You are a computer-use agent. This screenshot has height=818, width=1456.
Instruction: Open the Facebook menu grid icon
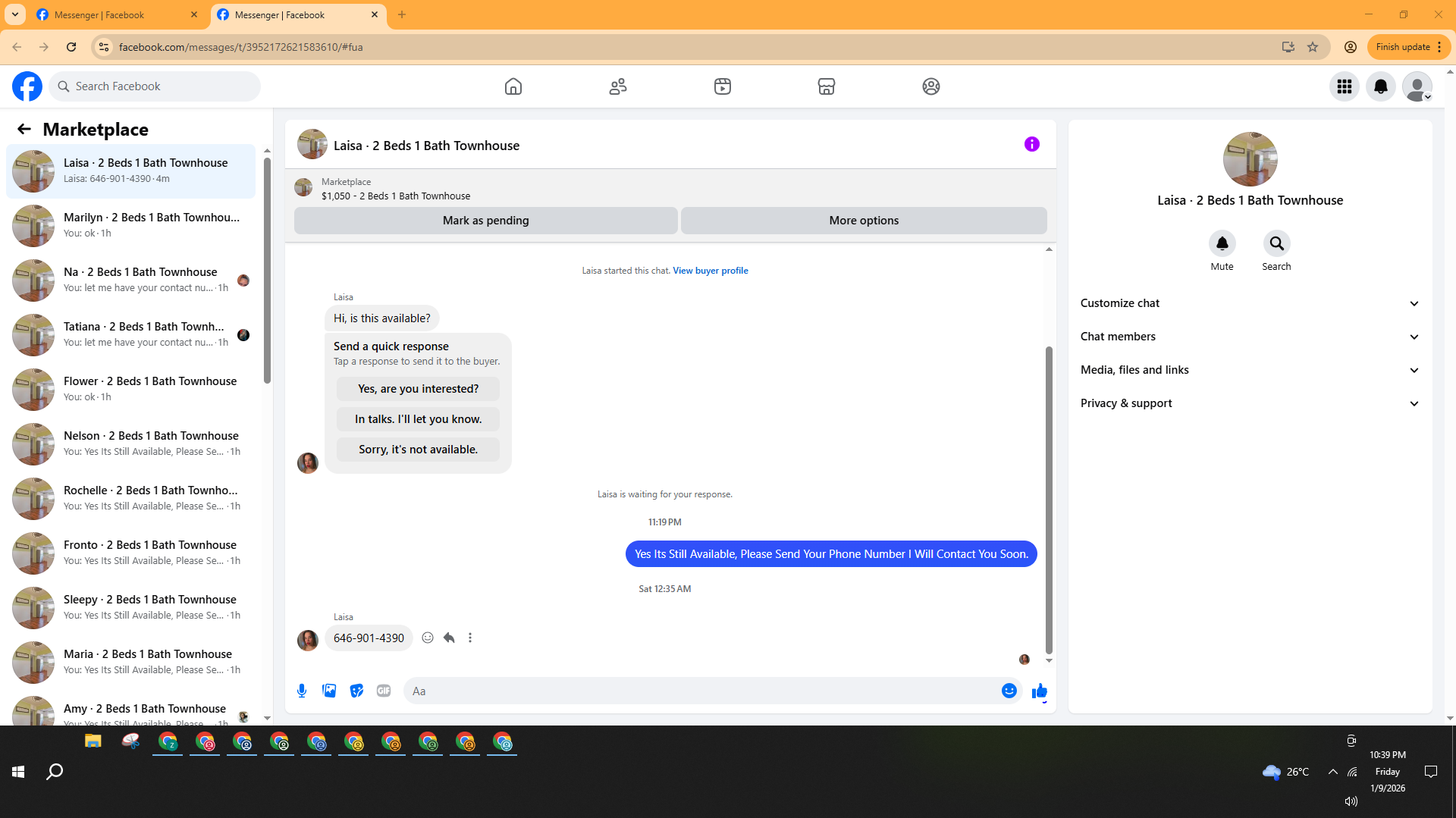(x=1345, y=86)
